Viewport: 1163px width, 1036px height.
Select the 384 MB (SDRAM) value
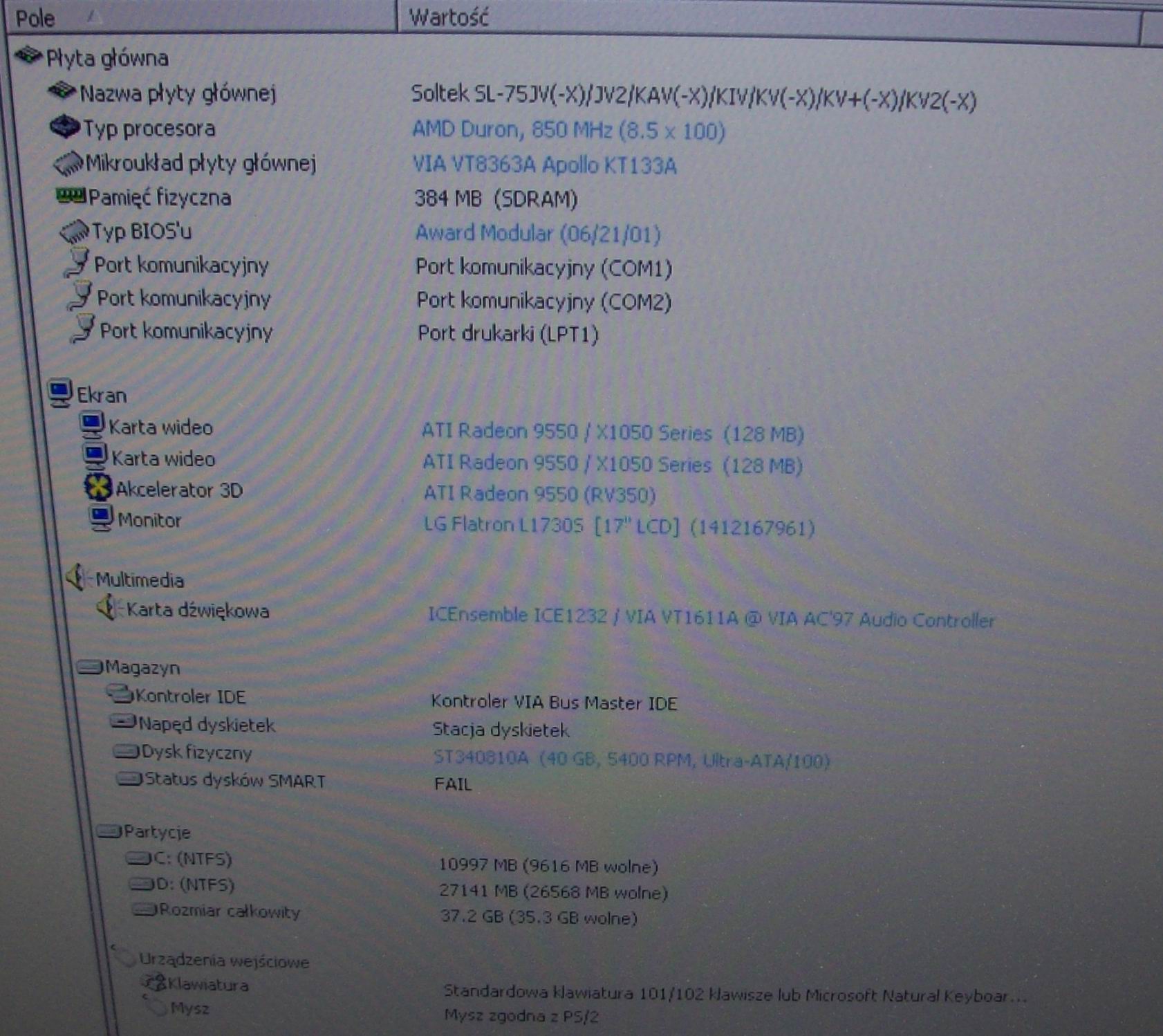pos(496,199)
